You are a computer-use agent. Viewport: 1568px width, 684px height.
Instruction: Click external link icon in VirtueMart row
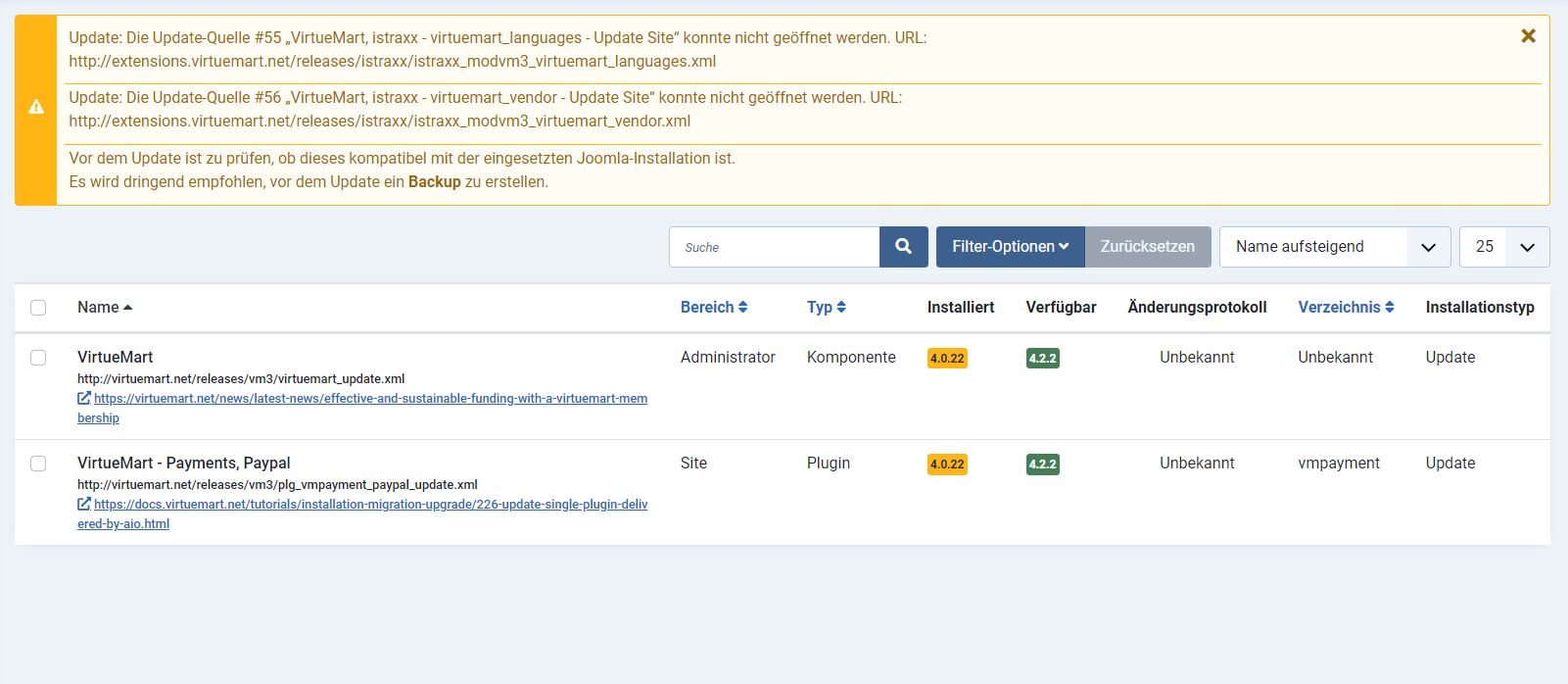[x=84, y=399]
